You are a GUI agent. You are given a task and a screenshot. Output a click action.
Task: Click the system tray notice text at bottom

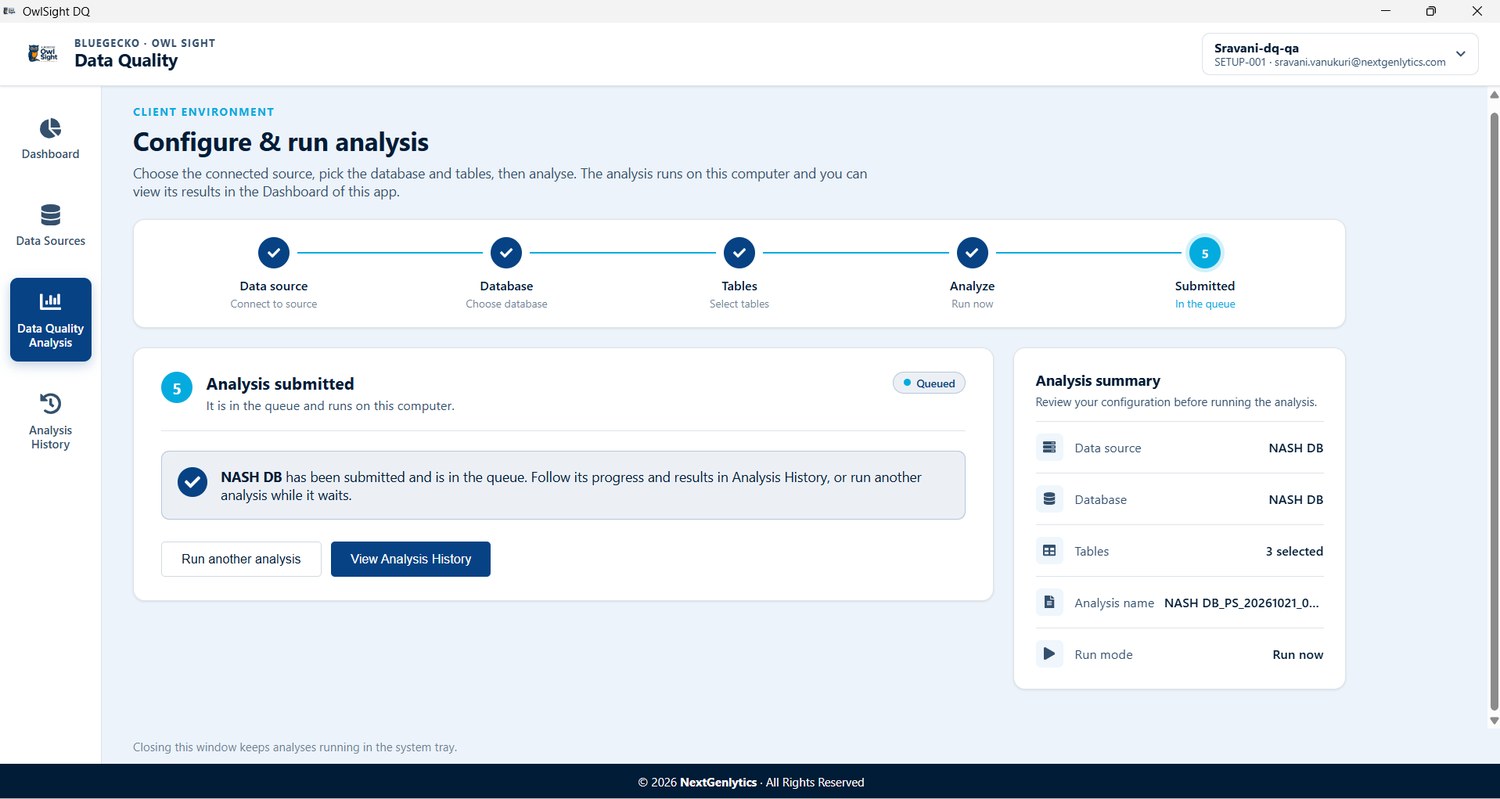295,747
